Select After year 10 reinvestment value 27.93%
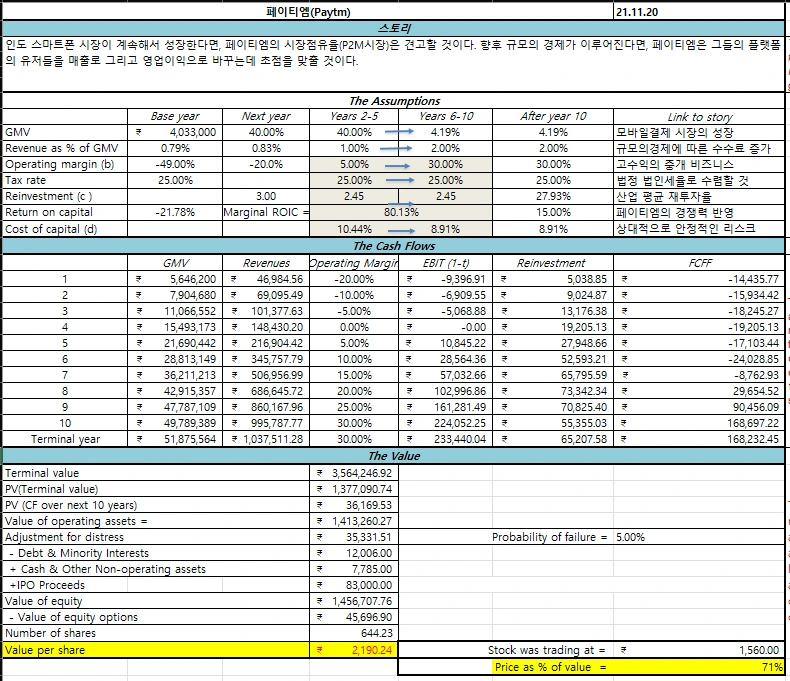Screen dimensions: 790x681 (x=553, y=196)
